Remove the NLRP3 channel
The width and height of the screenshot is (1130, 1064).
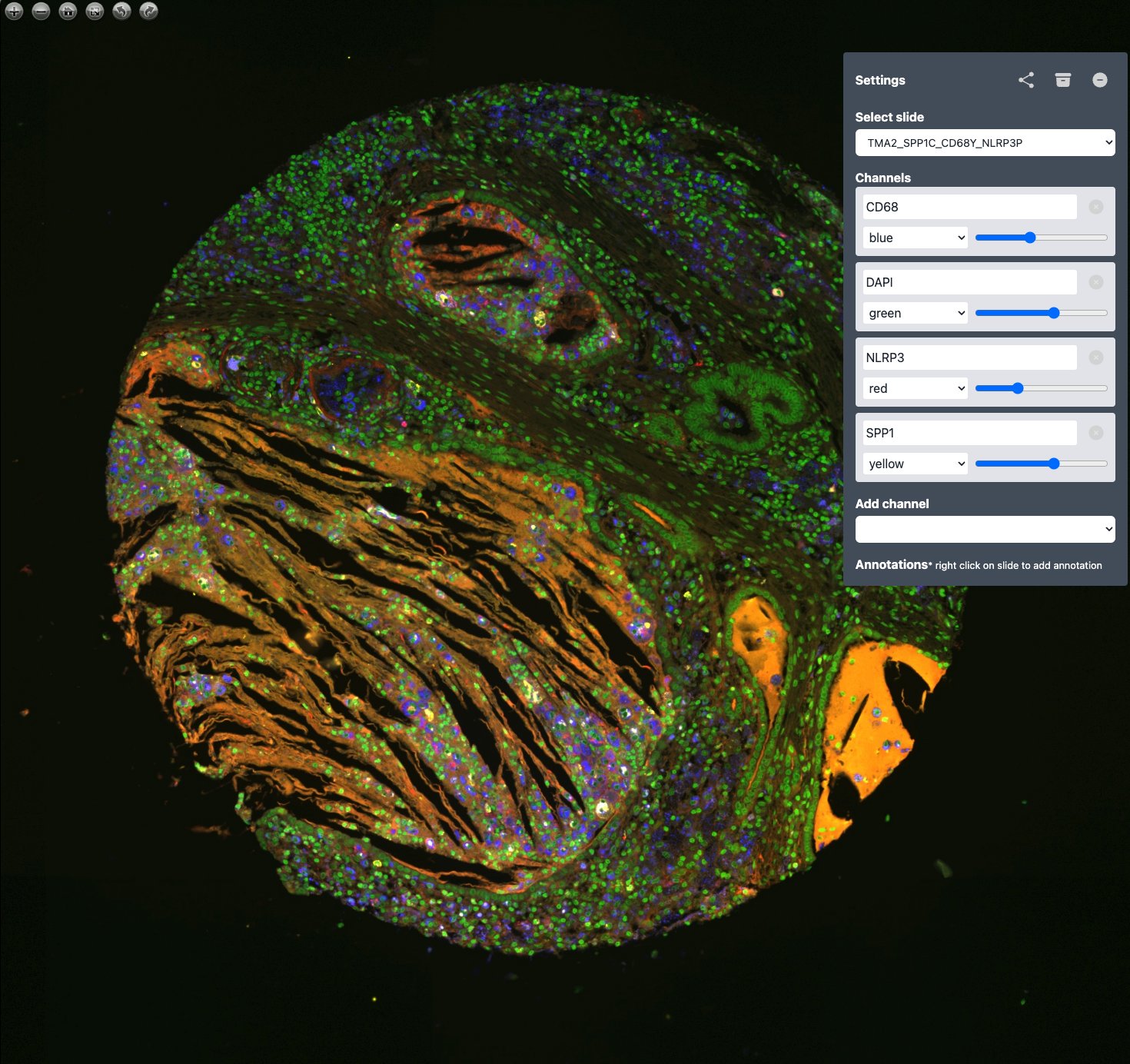tap(1096, 357)
